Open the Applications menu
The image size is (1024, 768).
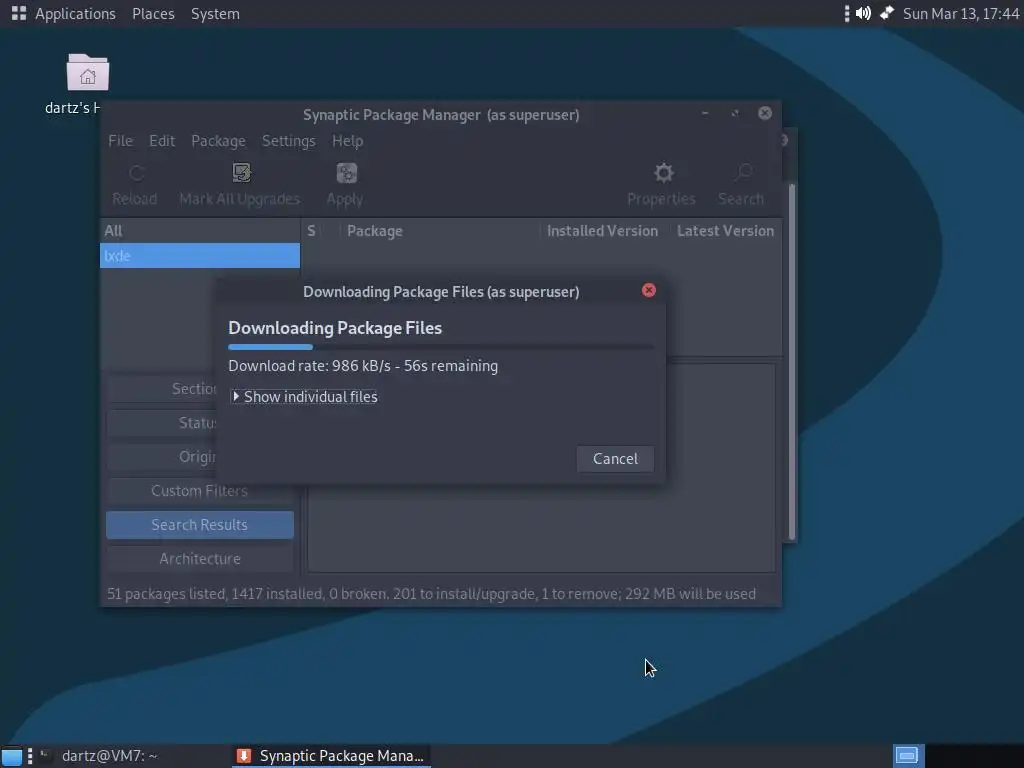[x=64, y=14]
